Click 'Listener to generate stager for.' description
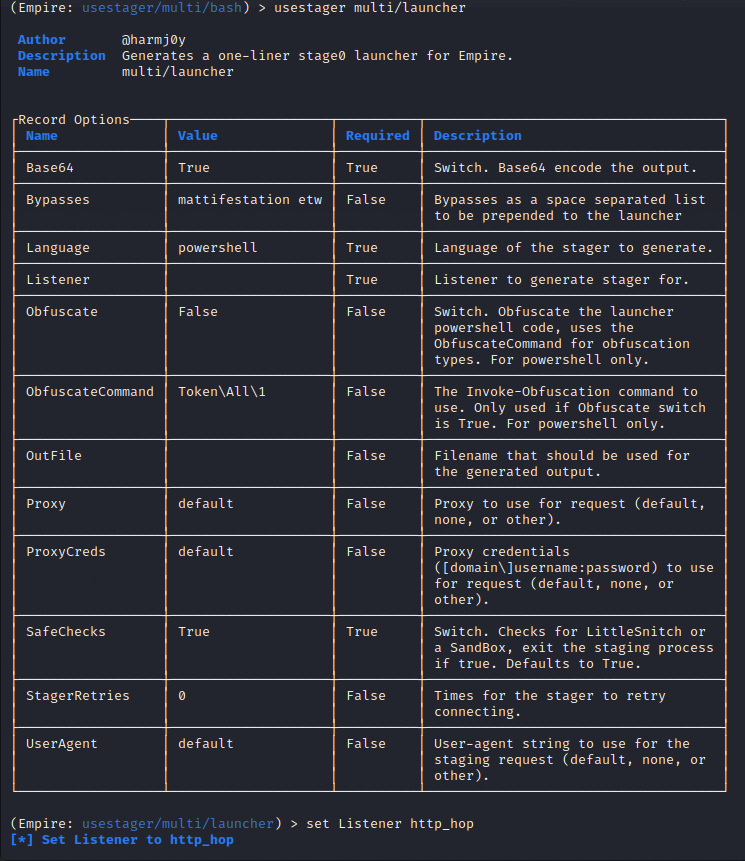The image size is (745, 861). (x=562, y=279)
